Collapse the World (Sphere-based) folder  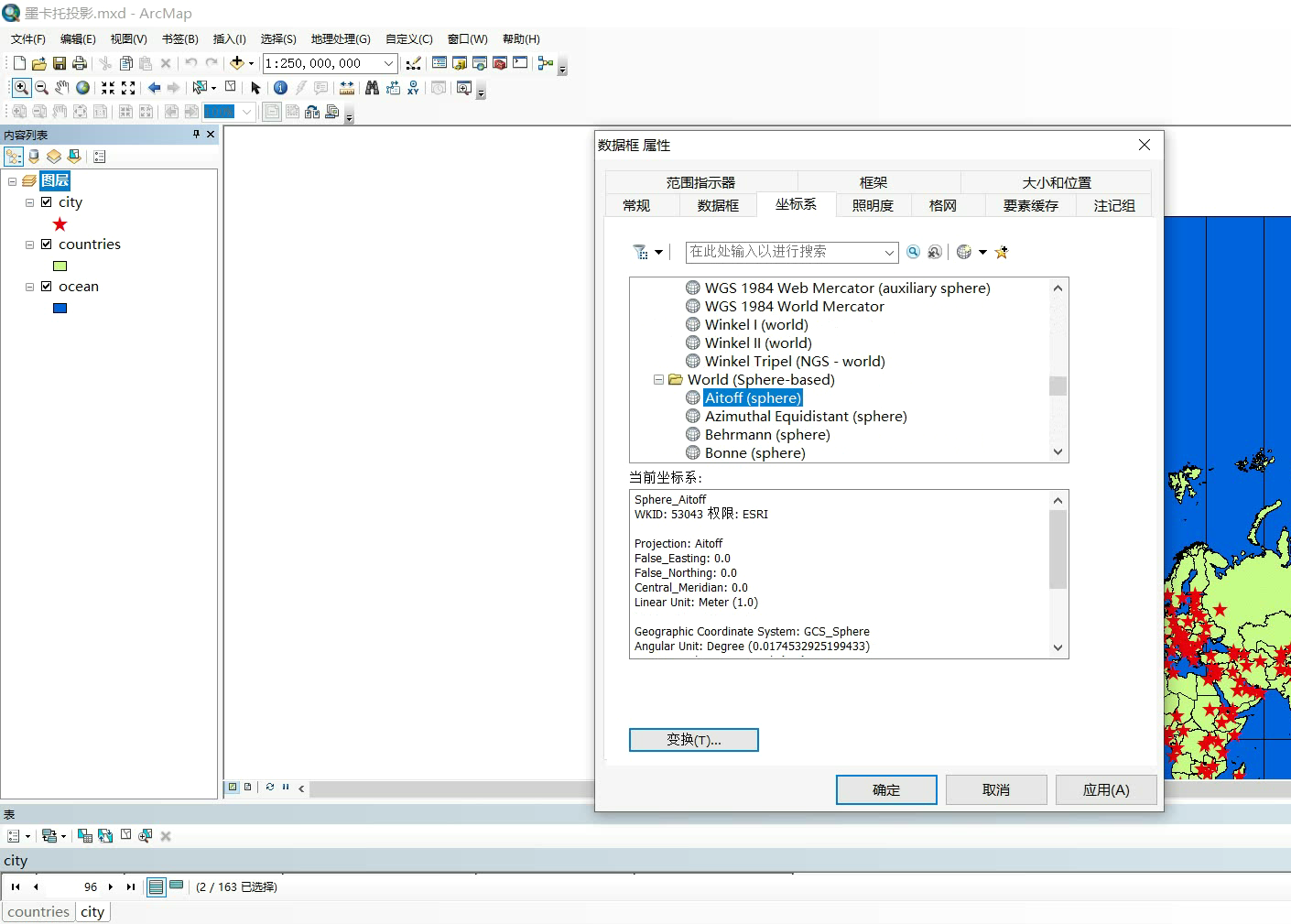[658, 380]
